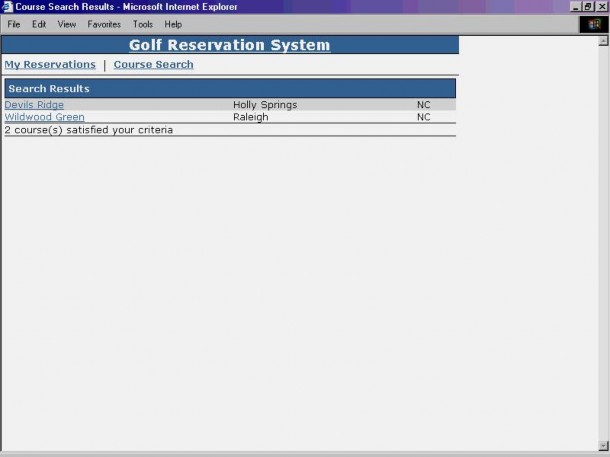610x457 pixels.
Task: Open the Course Search link
Action: [x=154, y=65]
